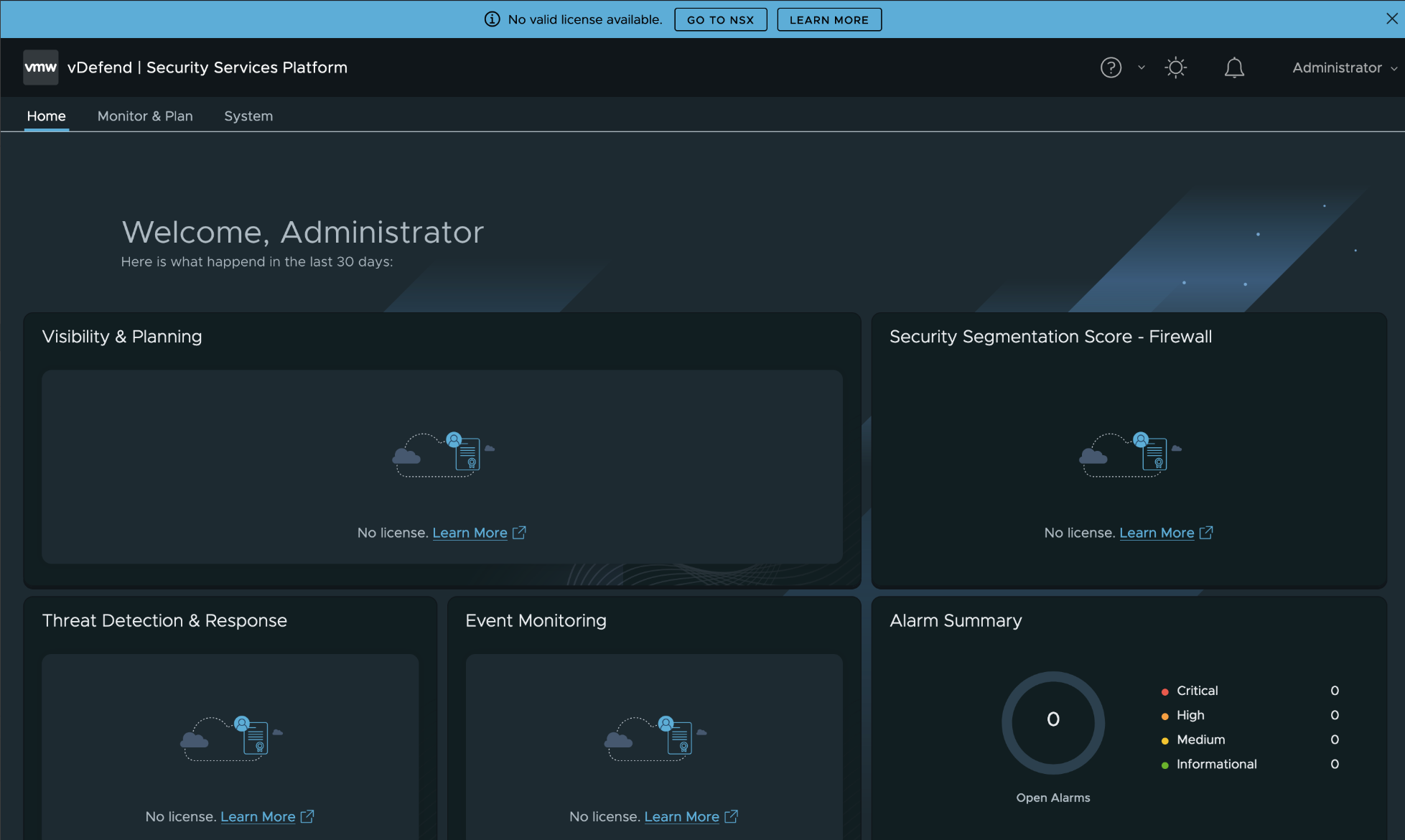
Task: Click the Critical alarm label
Action: click(1197, 691)
